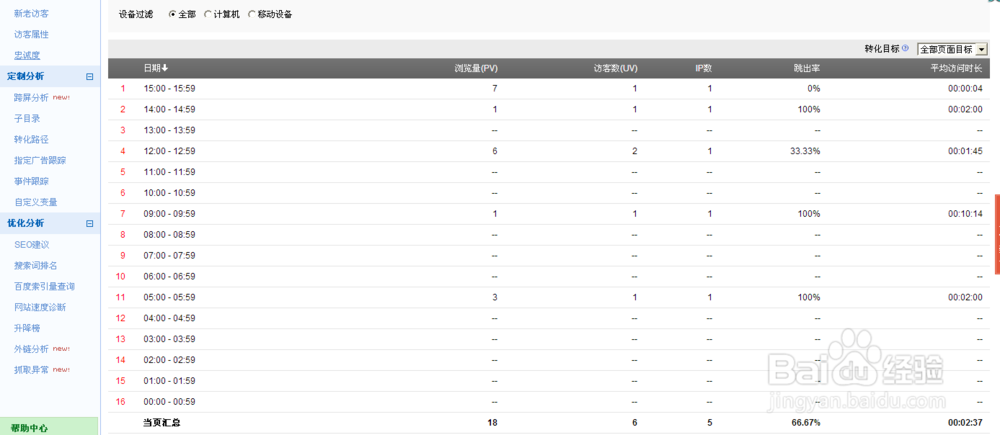
Task: Click the help icon beside 转化目标
Action: 906,48
